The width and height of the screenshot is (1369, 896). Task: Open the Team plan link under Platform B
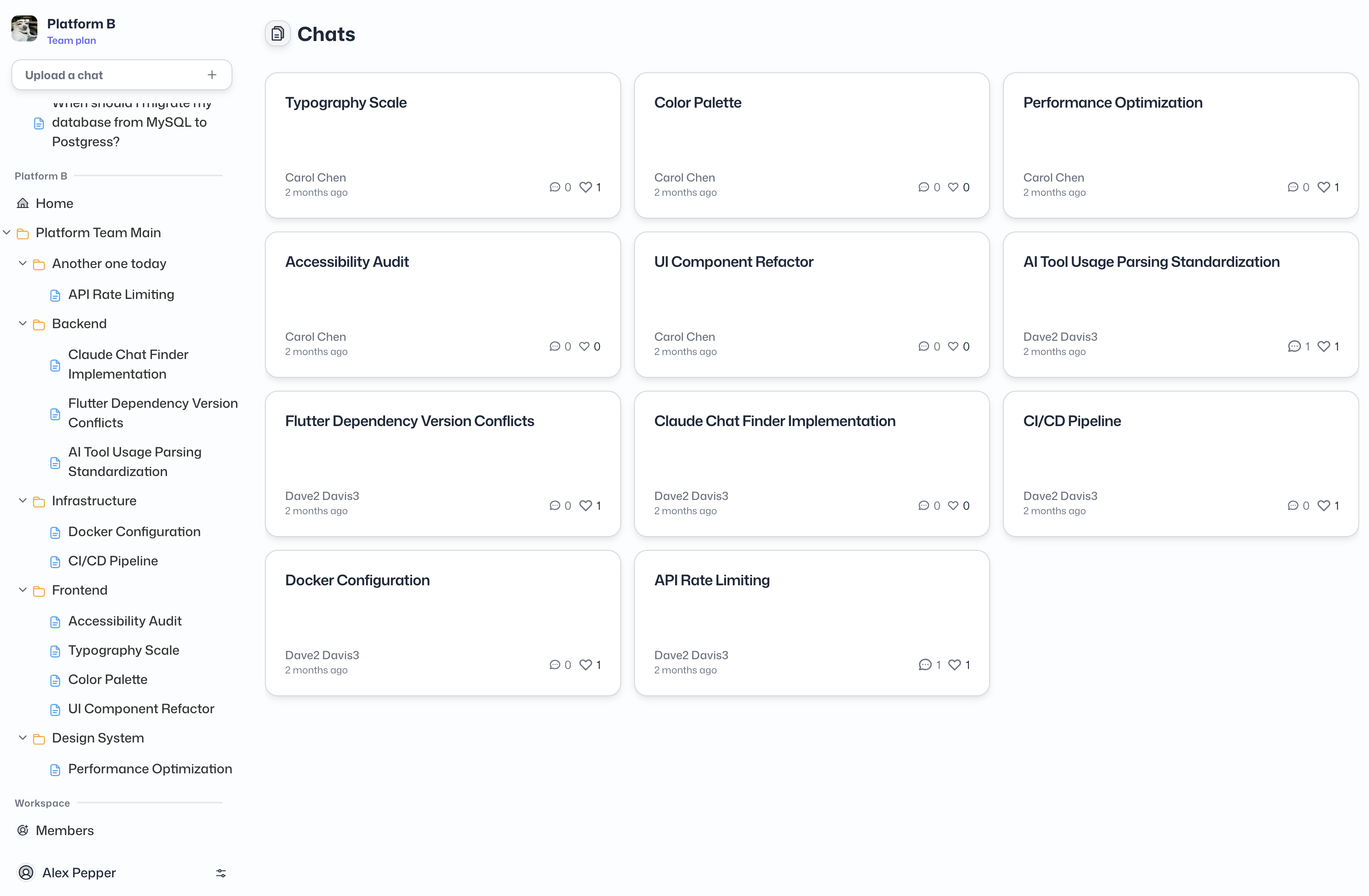coord(71,40)
